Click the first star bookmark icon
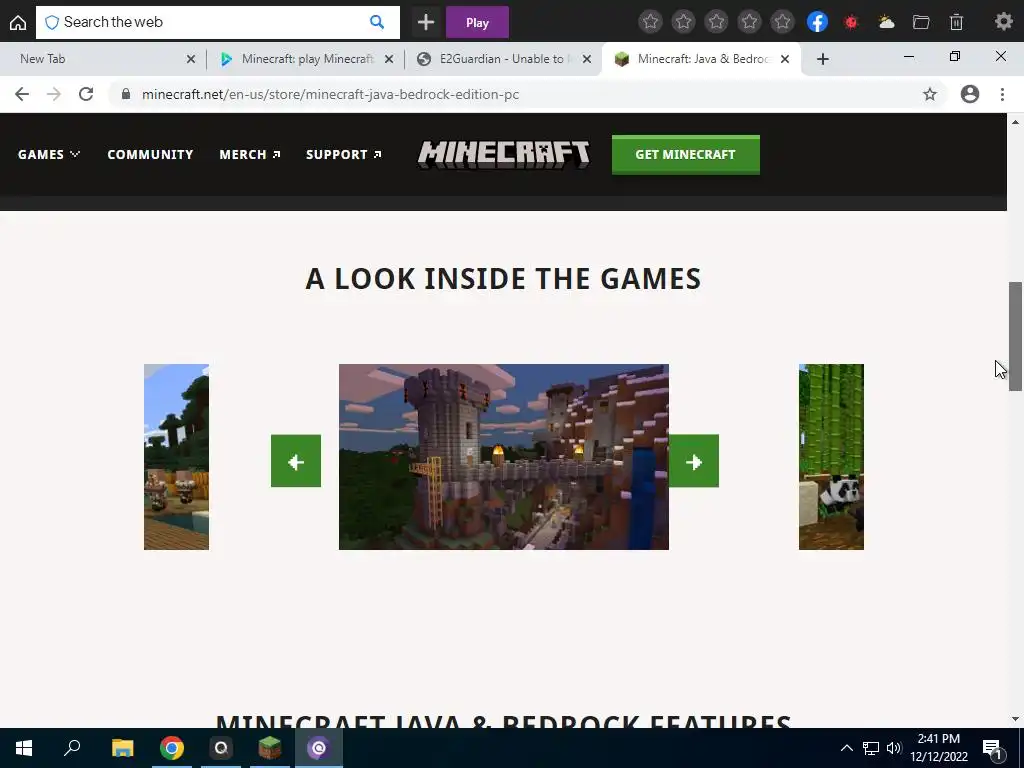1024x768 pixels. click(x=650, y=22)
